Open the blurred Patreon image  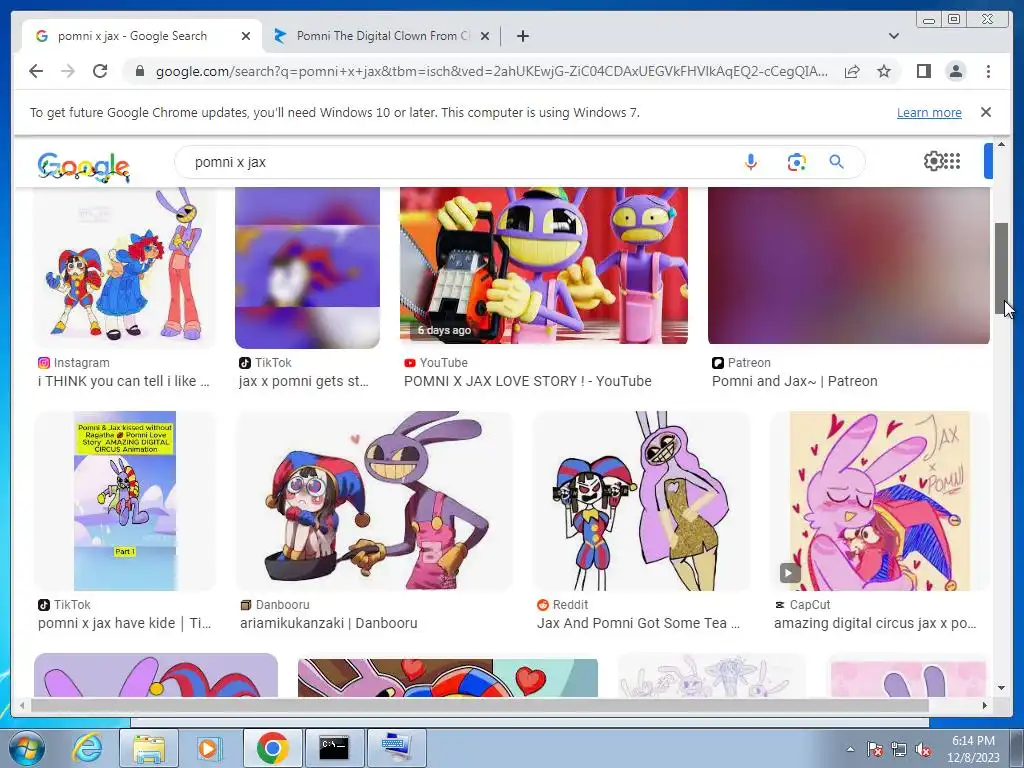click(x=848, y=265)
